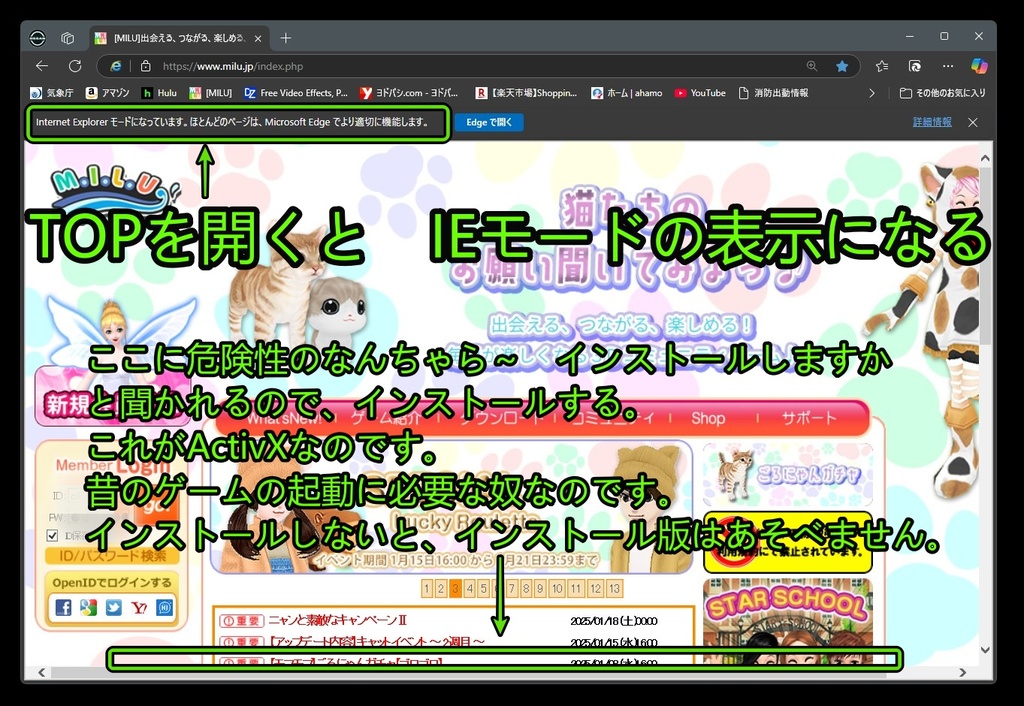Viewport: 1024px width, 706px height.
Task: Open the [MILU] bookmark
Action: [210, 93]
